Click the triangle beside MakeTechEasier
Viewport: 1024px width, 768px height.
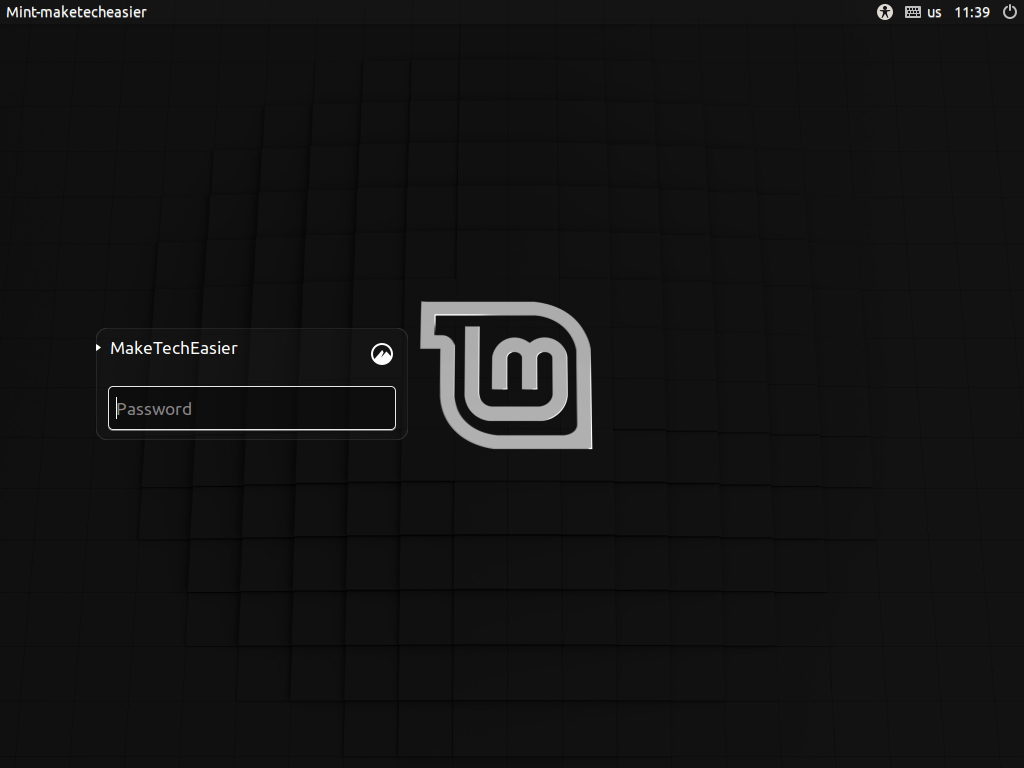[98, 348]
